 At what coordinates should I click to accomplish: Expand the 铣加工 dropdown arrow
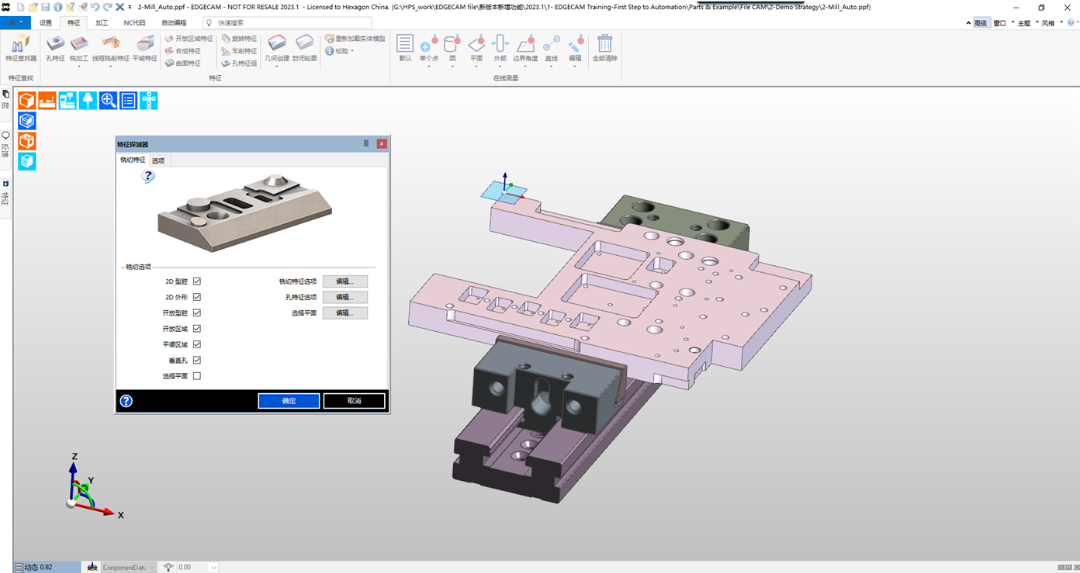[x=79, y=67]
